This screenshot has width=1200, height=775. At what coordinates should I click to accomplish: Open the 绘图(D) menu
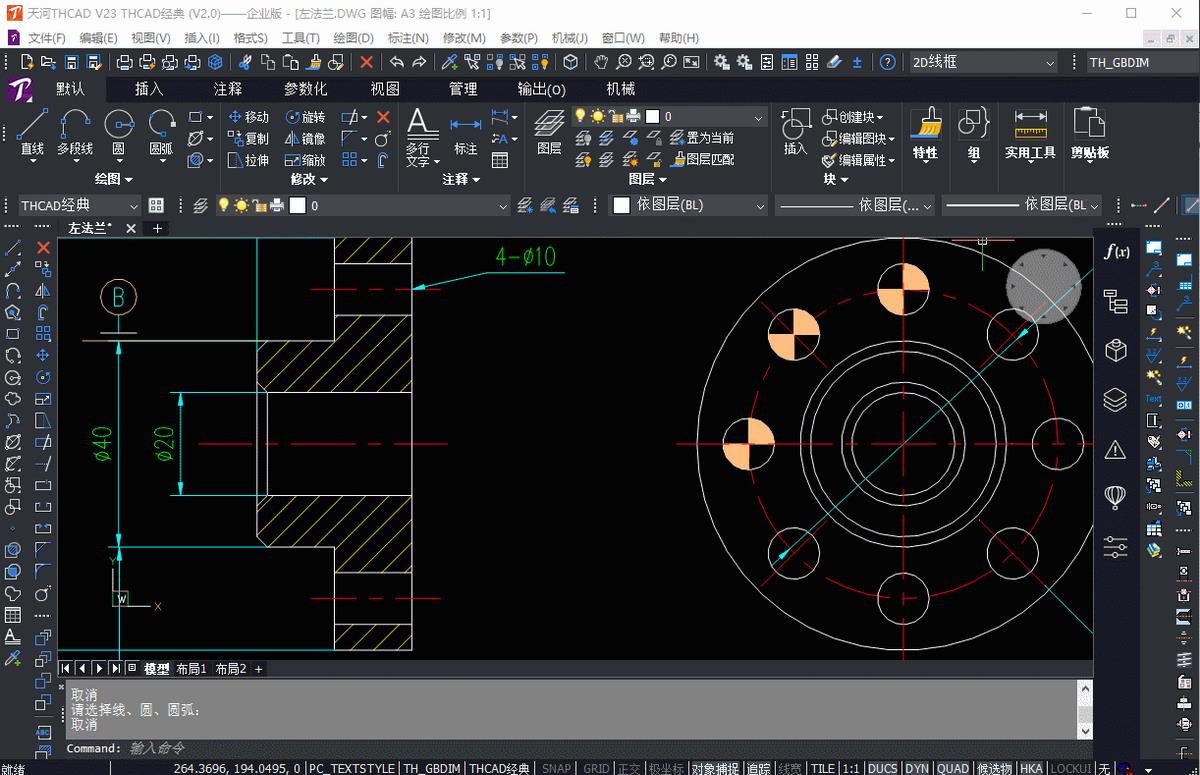(353, 38)
